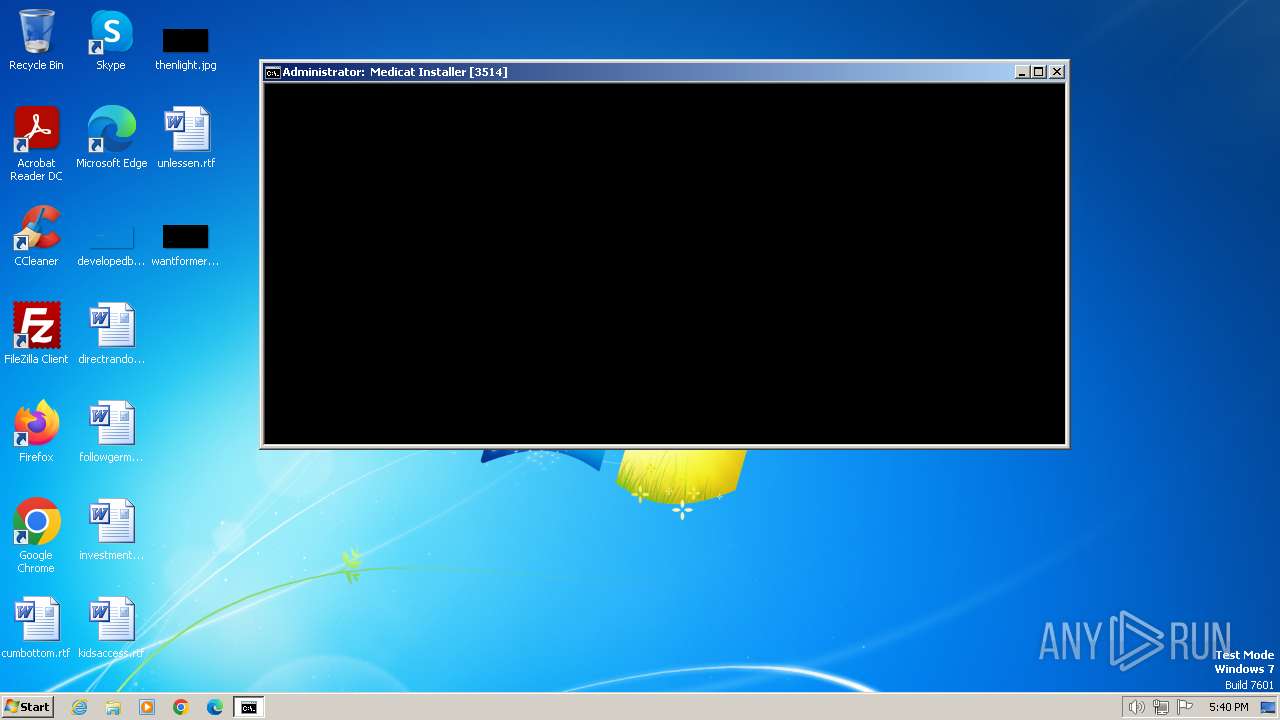This screenshot has height=720, width=1280.
Task: Maximize the Medicat Installer window
Action: point(1038,72)
